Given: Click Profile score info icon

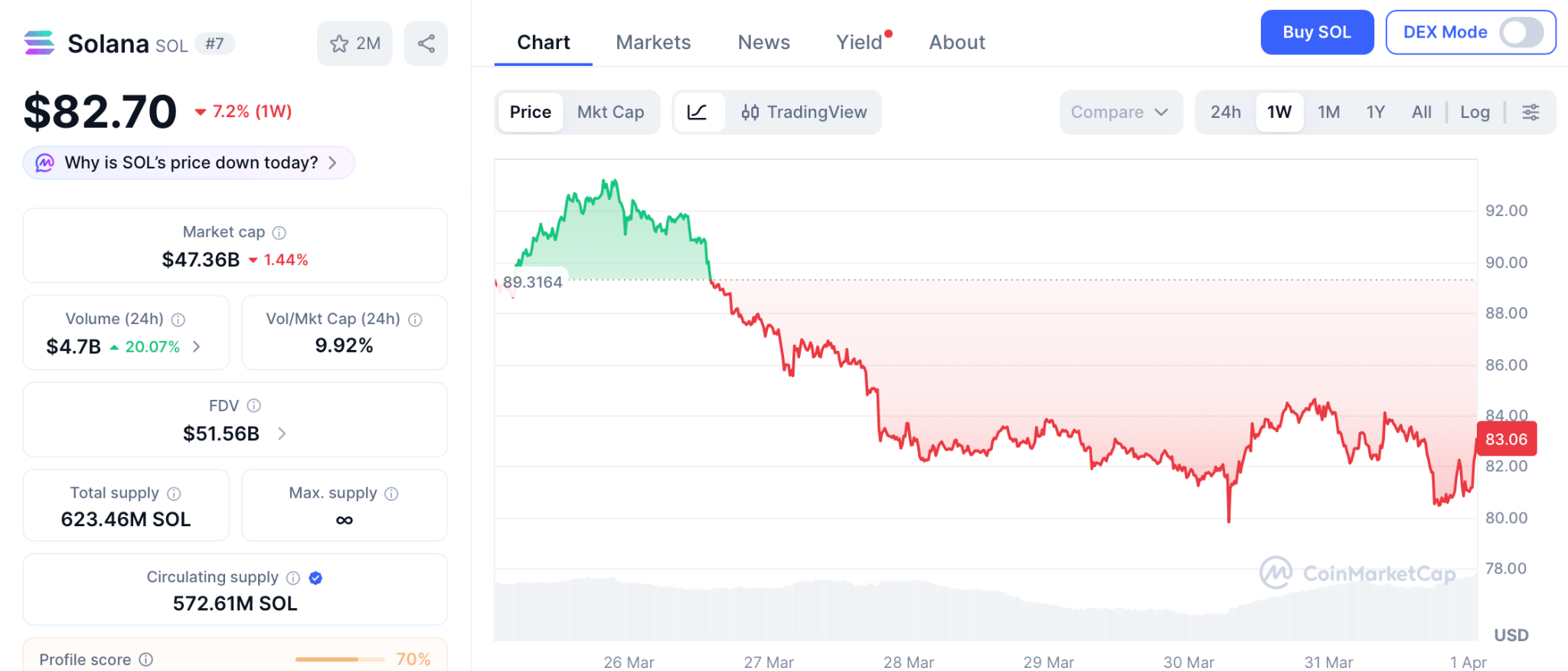Looking at the screenshot, I should point(146,660).
